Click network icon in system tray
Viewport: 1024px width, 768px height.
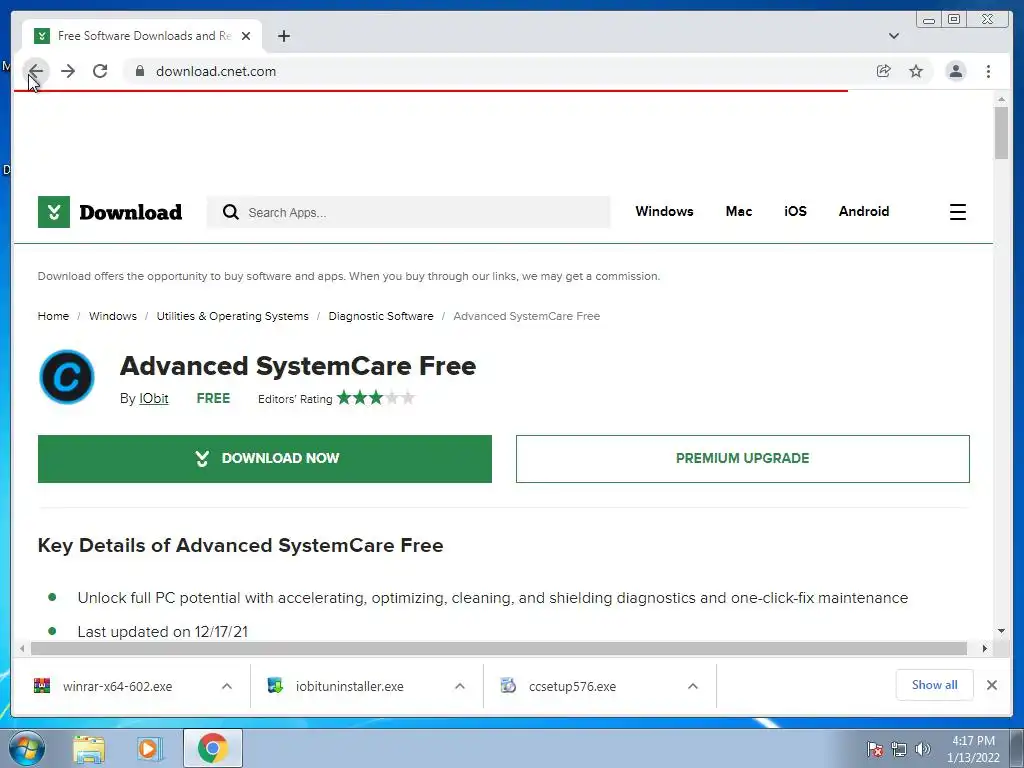coord(899,749)
